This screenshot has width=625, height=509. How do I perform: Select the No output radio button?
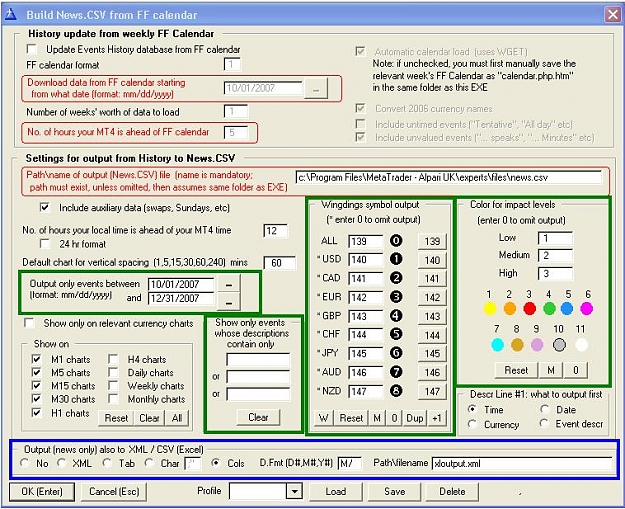click(25, 463)
